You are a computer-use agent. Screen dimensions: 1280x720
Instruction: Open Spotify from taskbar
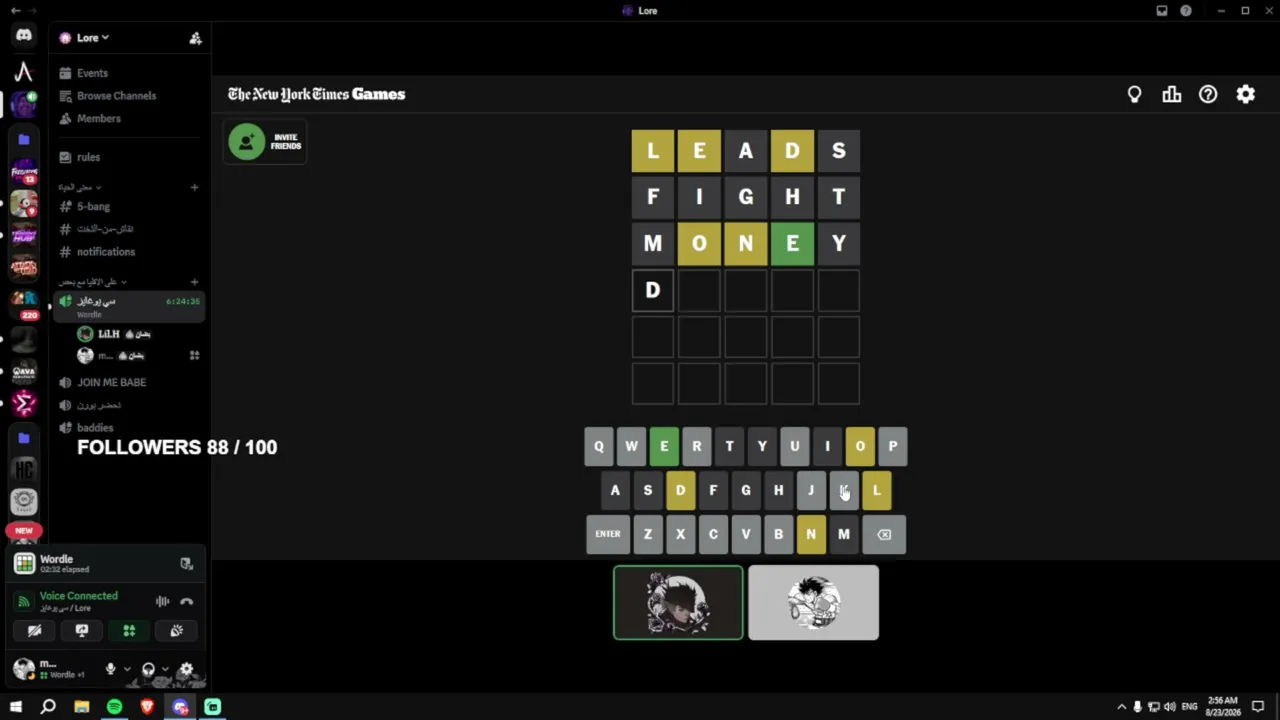pos(114,707)
